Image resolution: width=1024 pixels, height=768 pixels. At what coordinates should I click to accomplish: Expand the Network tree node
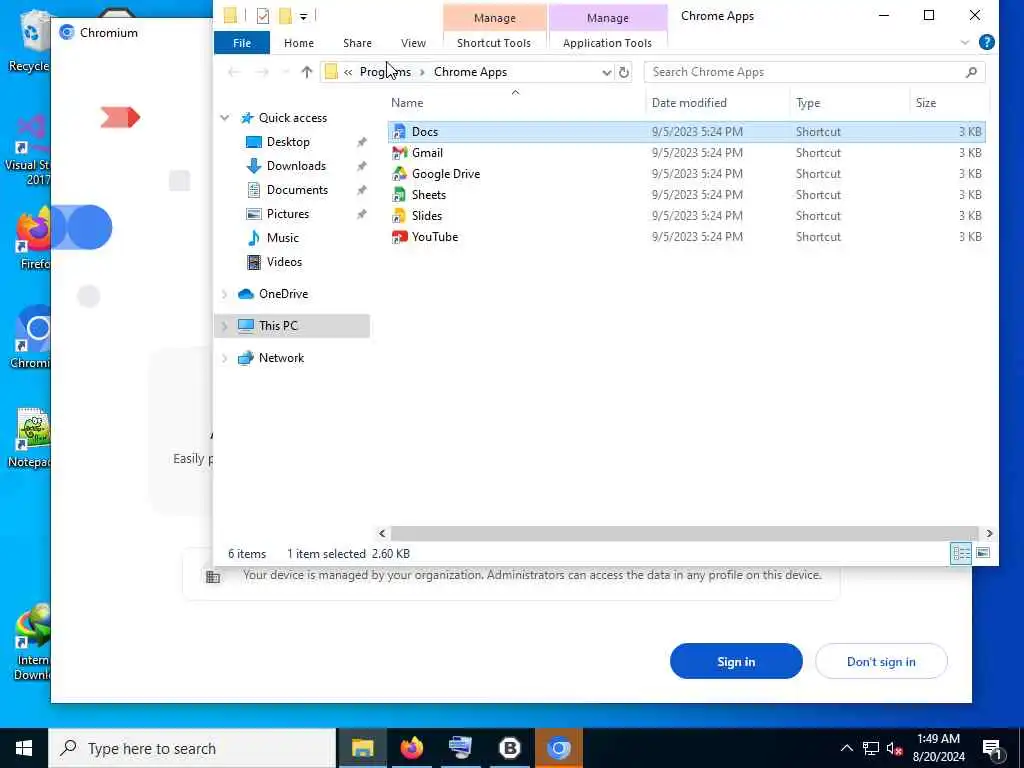point(225,358)
